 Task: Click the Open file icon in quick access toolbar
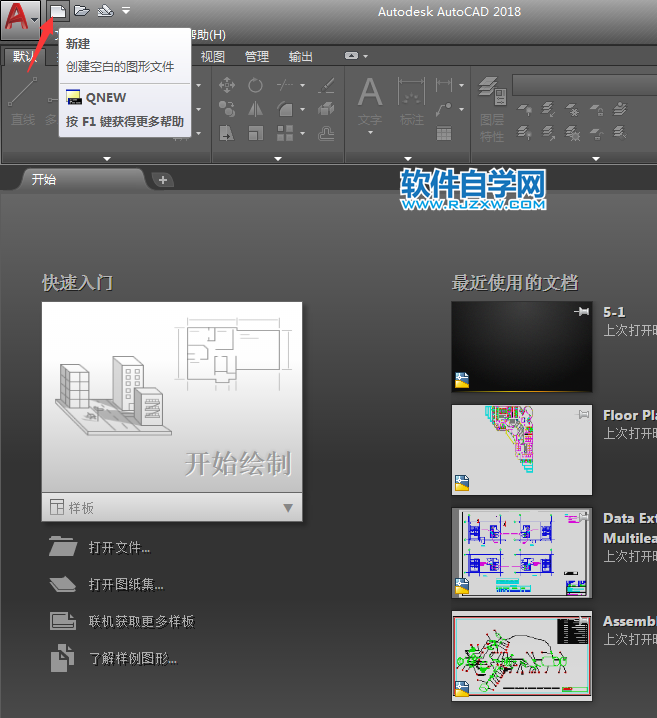pos(82,11)
